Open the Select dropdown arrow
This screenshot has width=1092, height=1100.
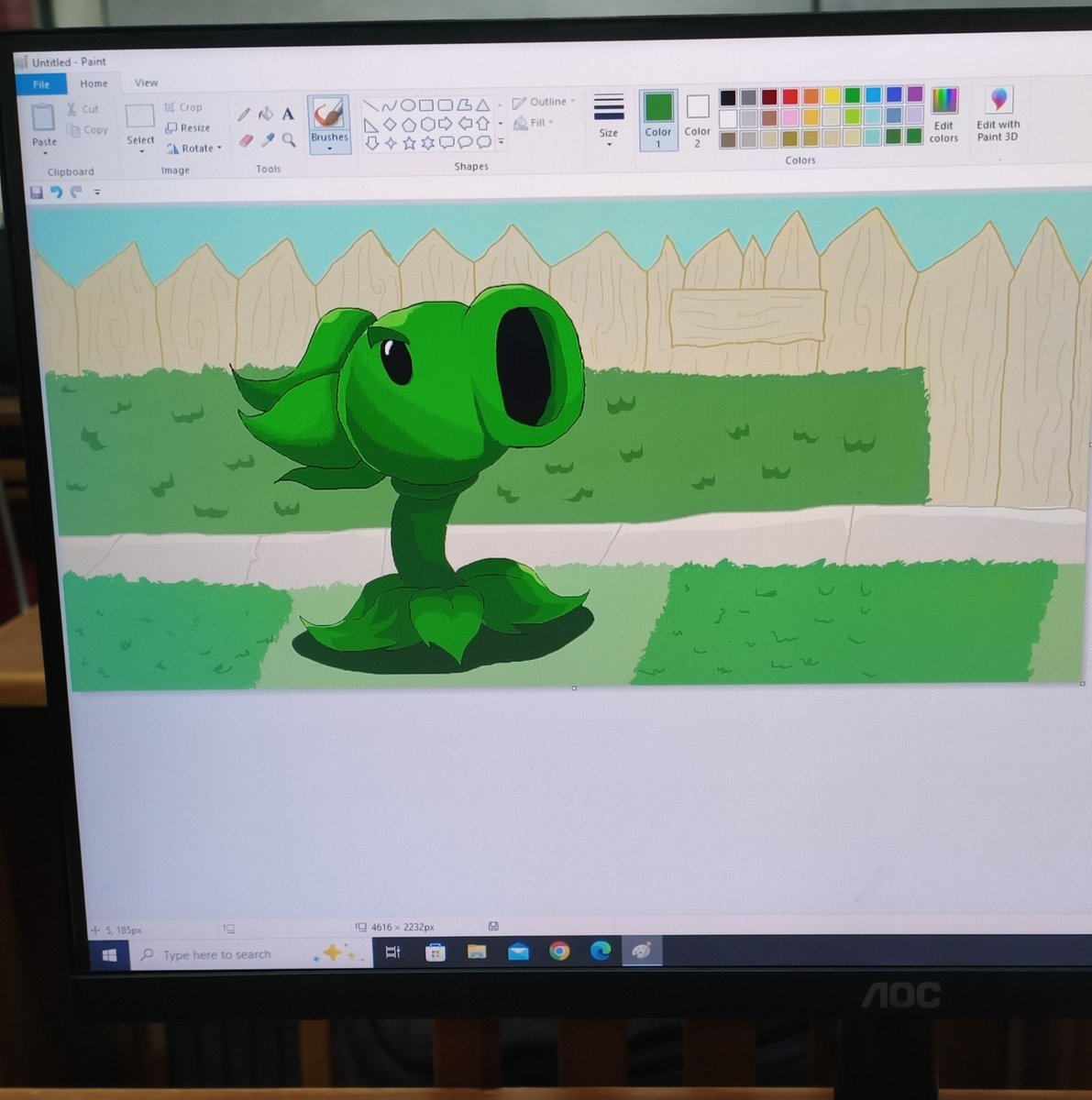(x=141, y=151)
